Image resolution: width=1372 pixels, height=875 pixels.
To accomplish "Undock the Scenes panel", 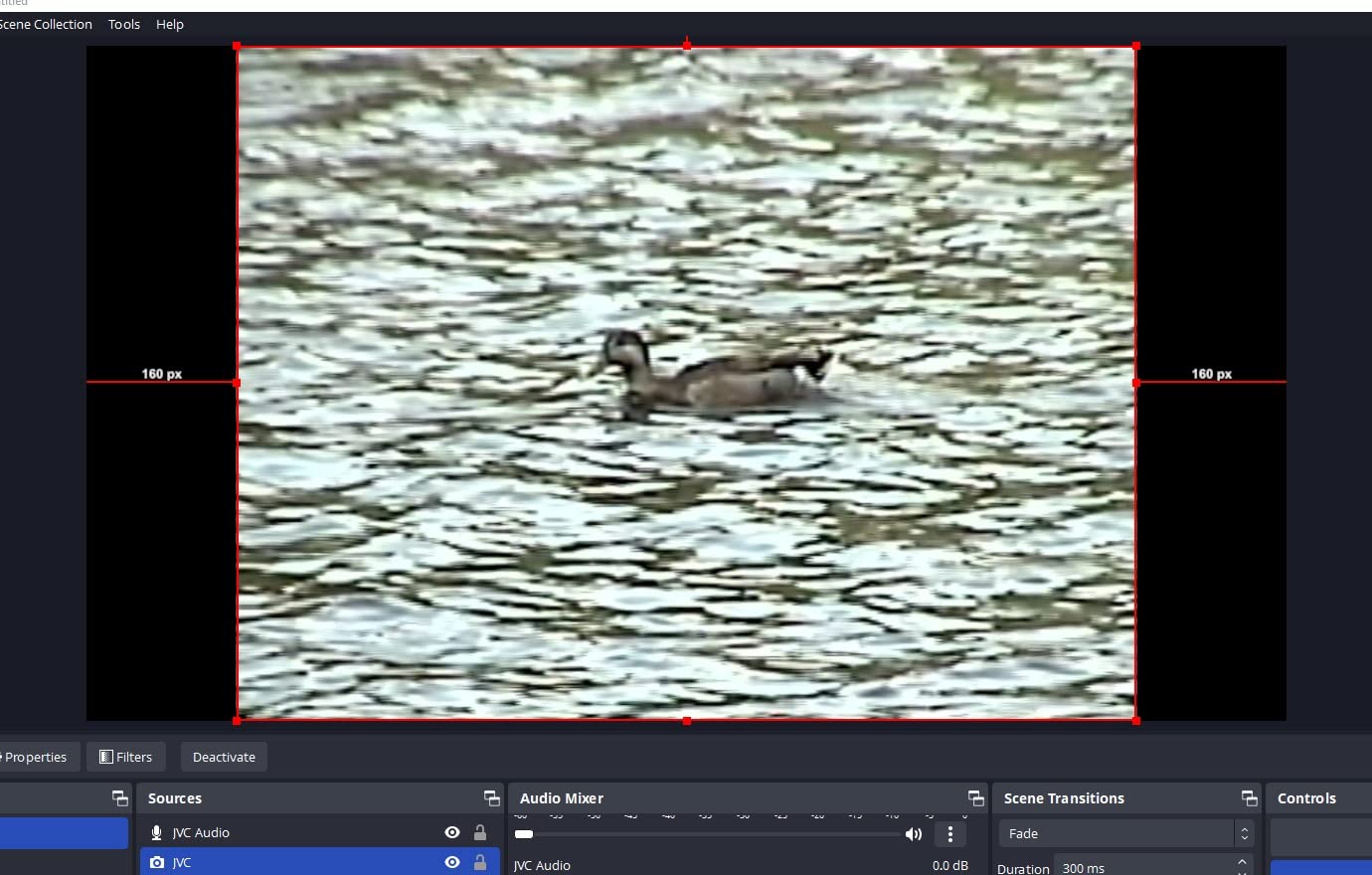I will pyautogui.click(x=119, y=798).
